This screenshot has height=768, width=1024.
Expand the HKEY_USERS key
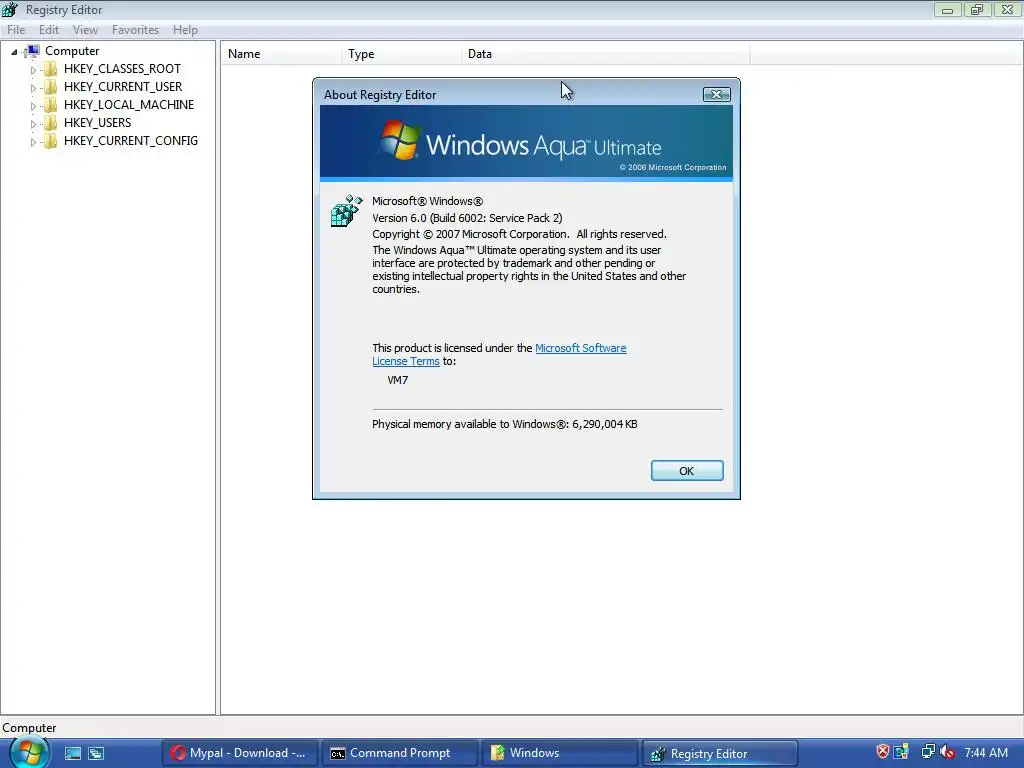[33, 123]
